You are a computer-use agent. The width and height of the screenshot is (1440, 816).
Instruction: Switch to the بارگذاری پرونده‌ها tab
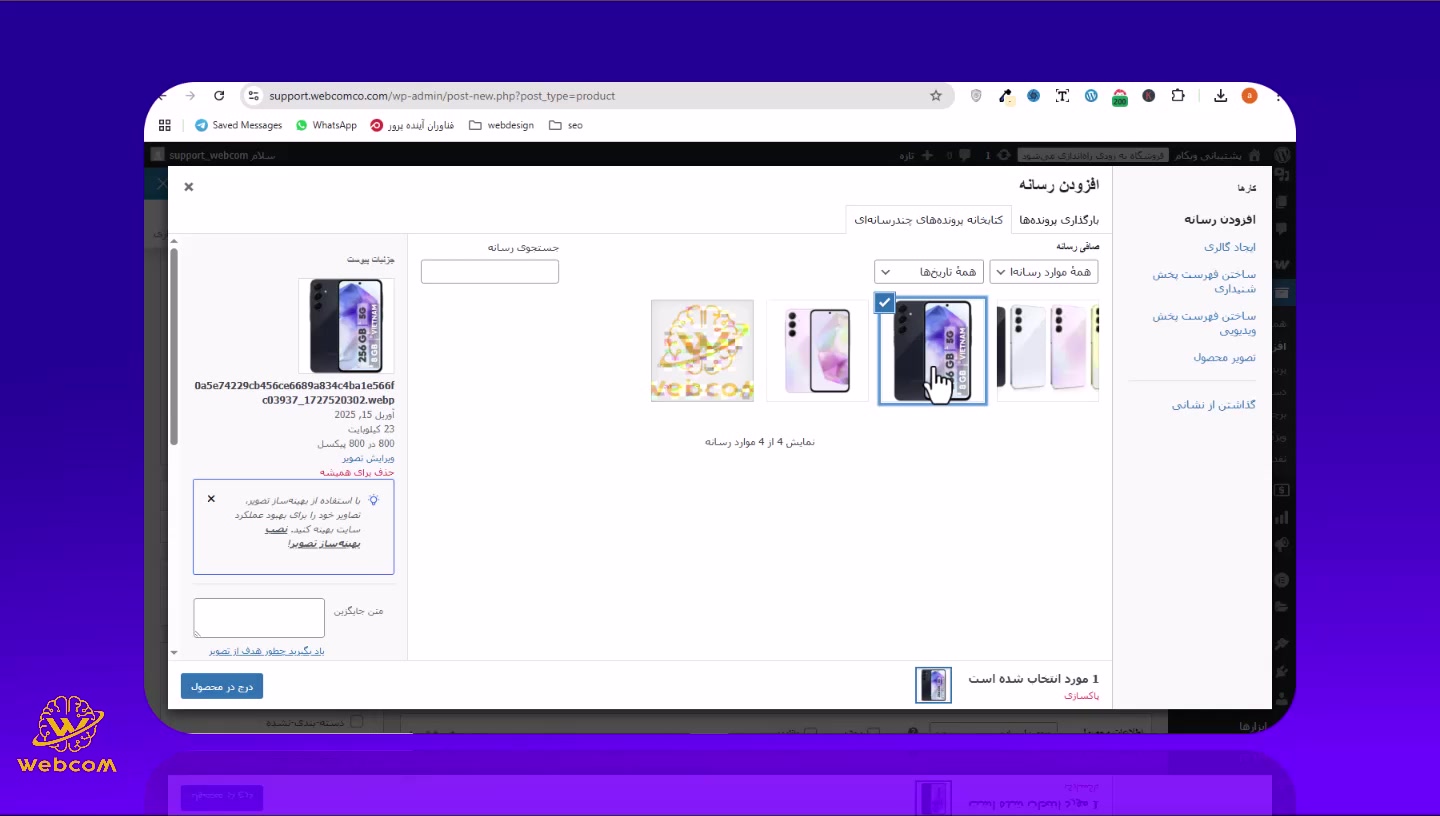[x=1059, y=220]
